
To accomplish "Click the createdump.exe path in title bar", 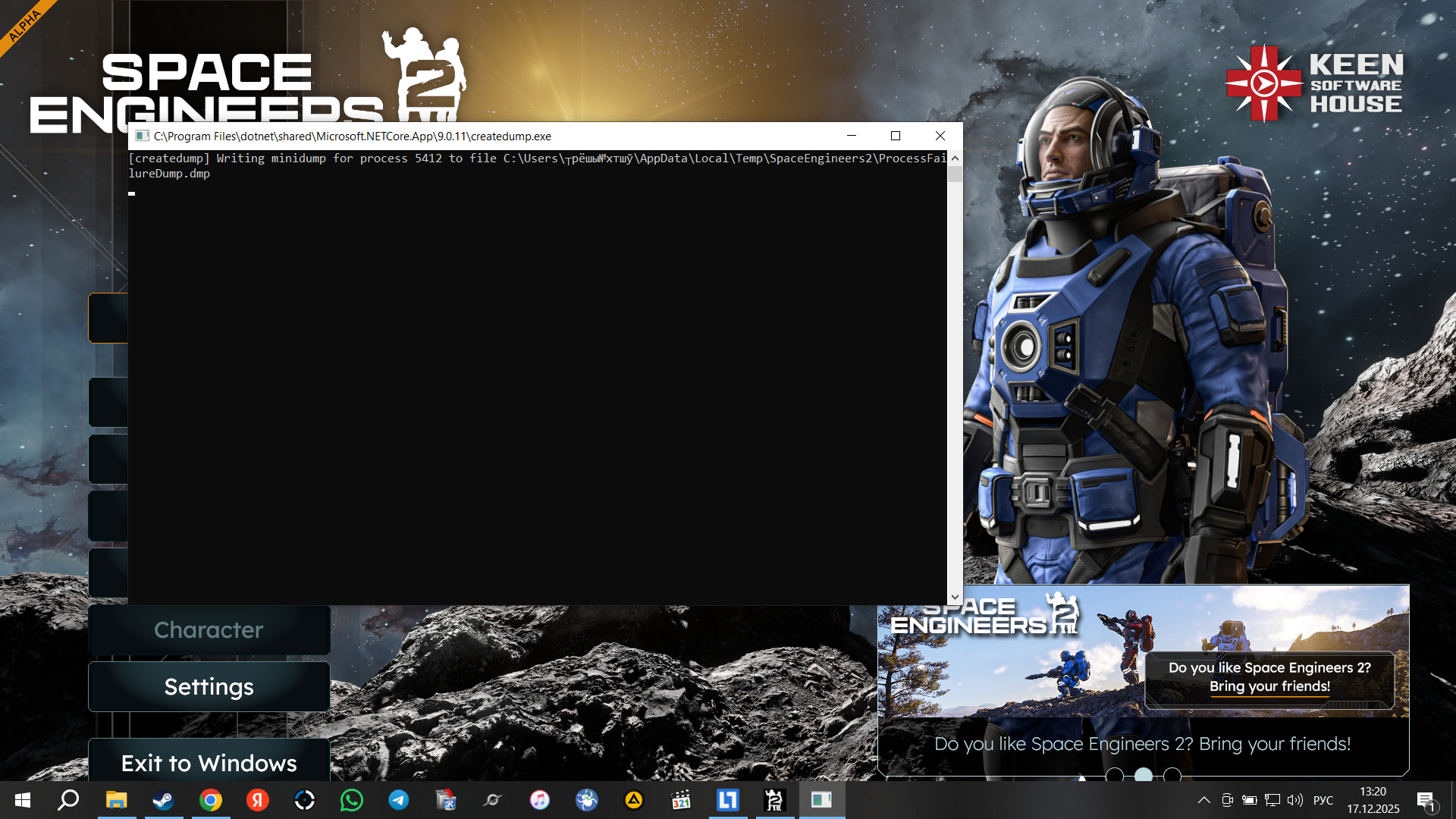I will [353, 136].
